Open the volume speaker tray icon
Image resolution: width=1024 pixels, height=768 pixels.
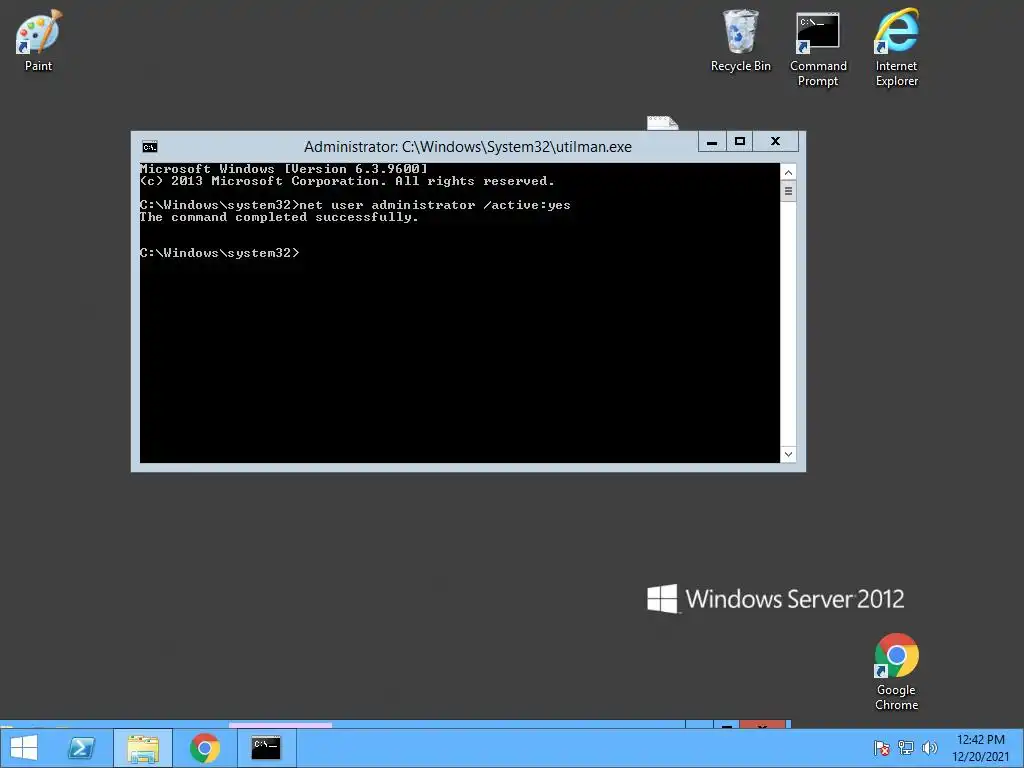[929, 748]
